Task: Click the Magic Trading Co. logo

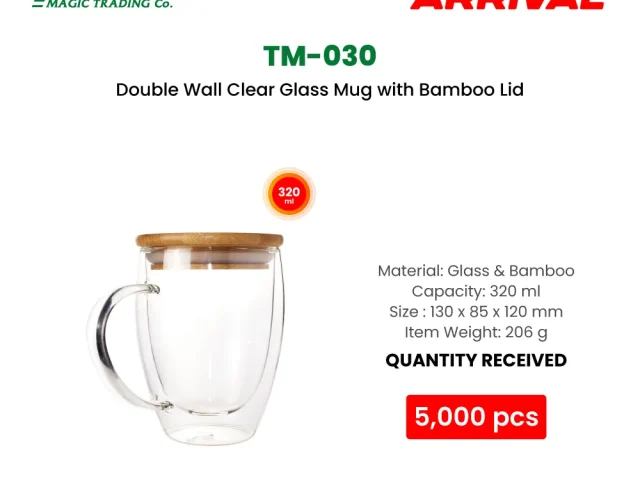Action: point(102,4)
